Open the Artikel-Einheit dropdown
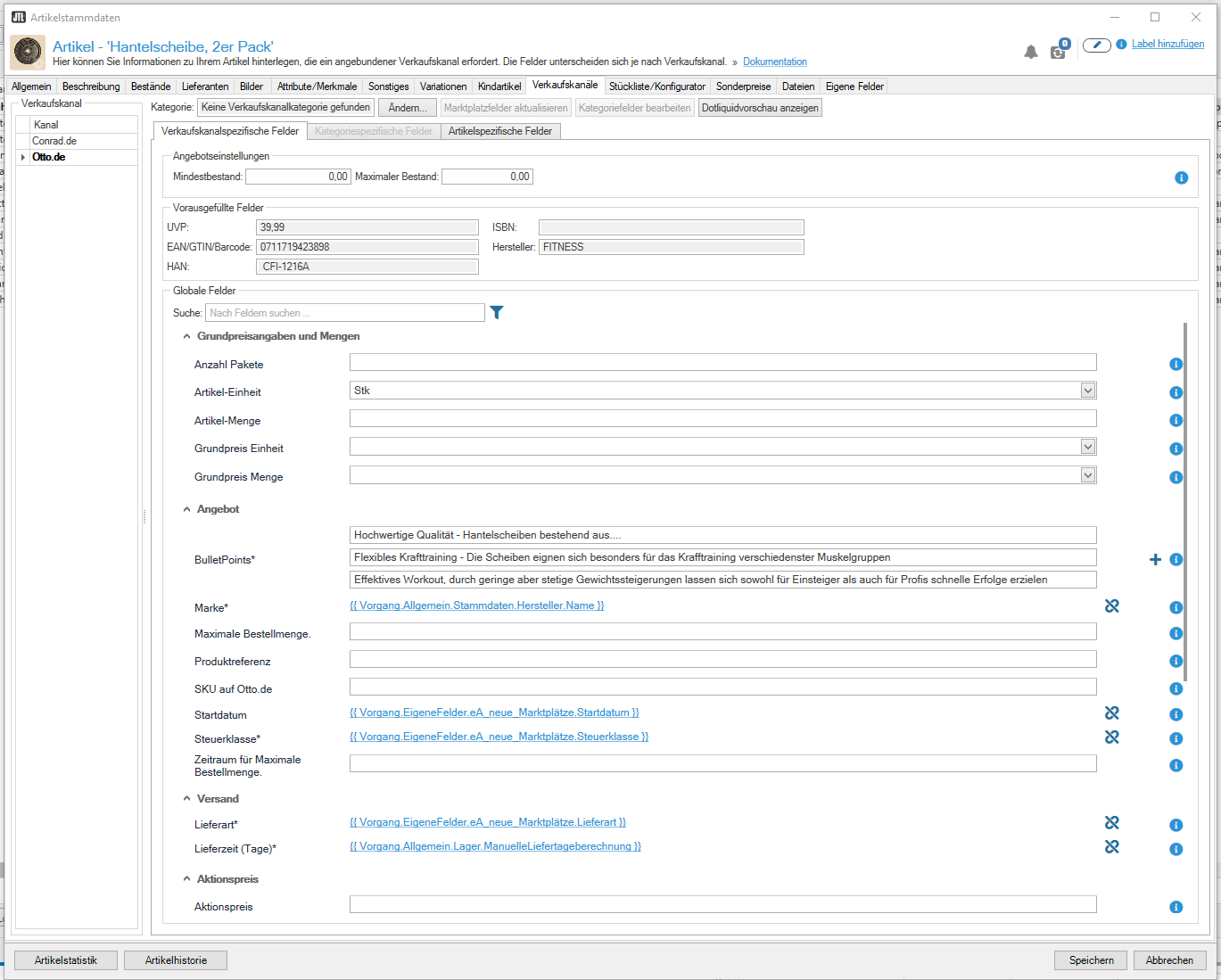The width and height of the screenshot is (1221, 980). click(1087, 391)
